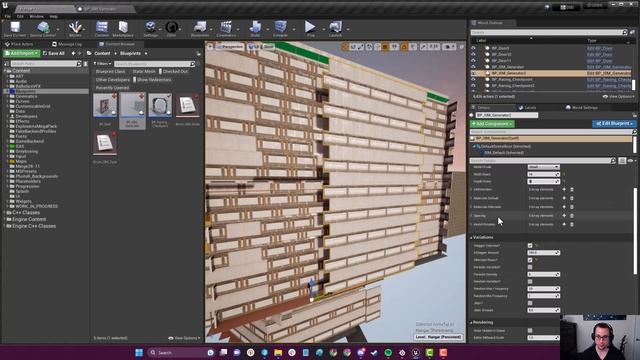Toggle the Stagger Columns checkbox

click(x=530, y=245)
